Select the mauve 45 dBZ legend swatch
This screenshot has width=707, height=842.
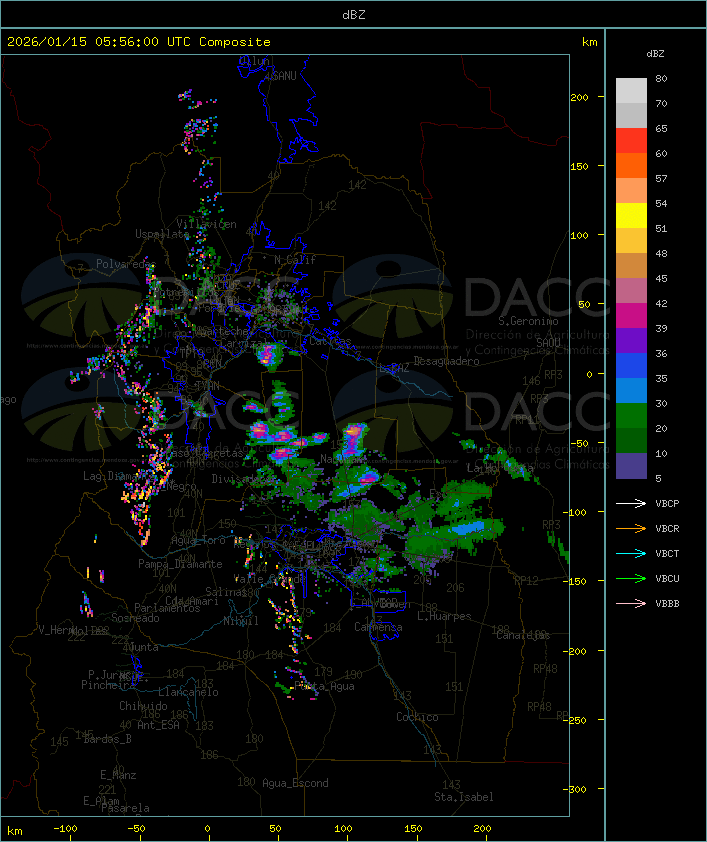(x=631, y=291)
